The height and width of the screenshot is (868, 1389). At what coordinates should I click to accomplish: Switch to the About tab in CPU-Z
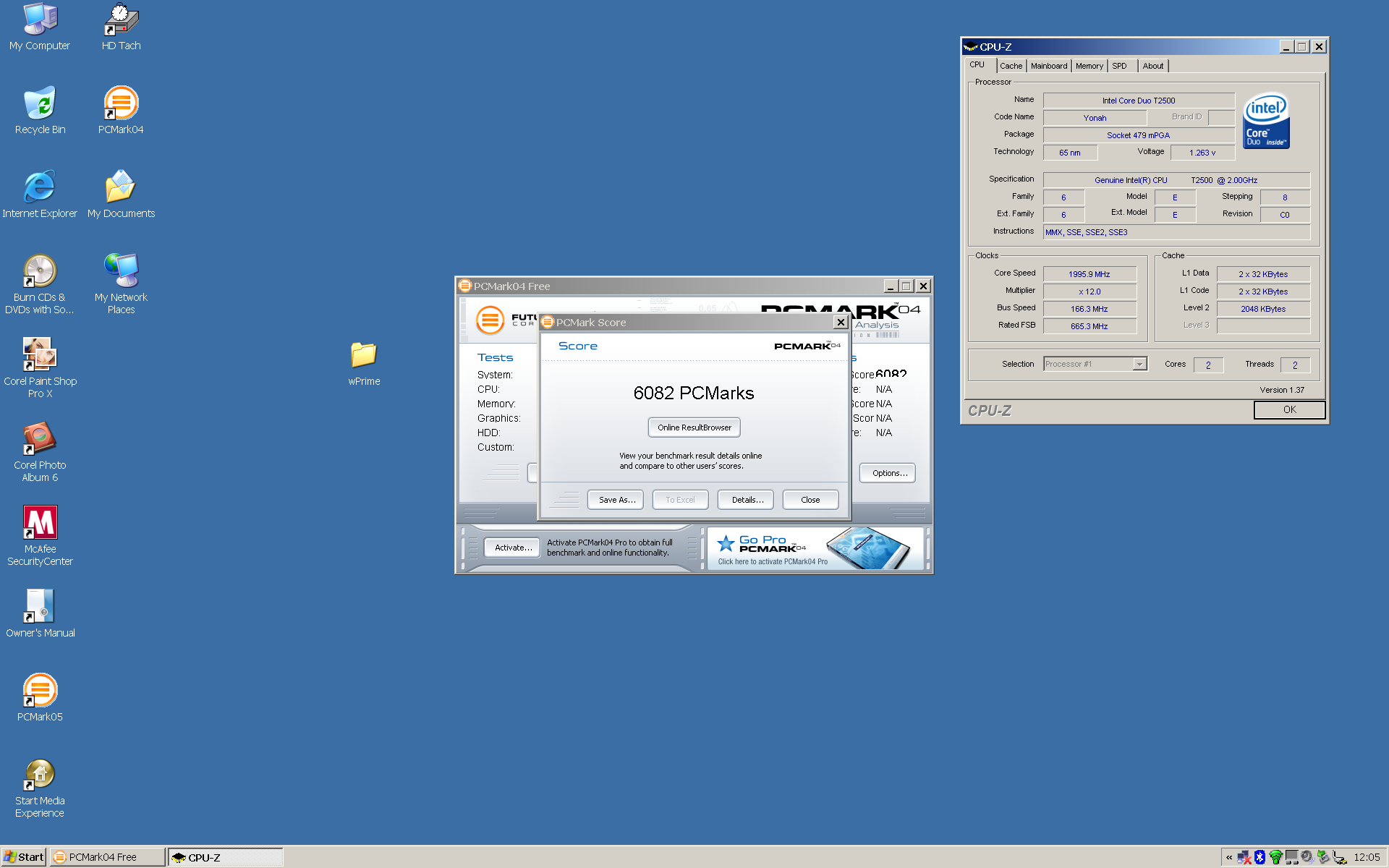(1153, 66)
